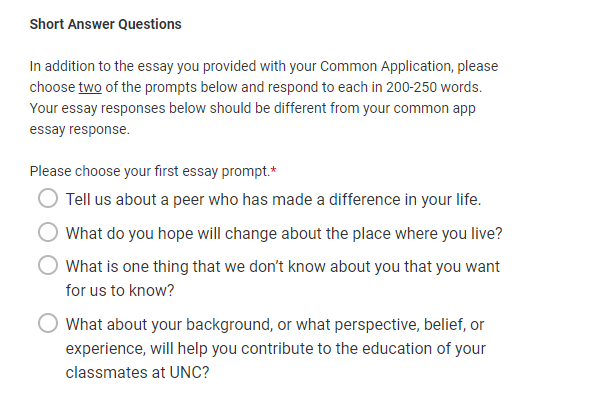Click the "Tell us about a peer" label text
The image size is (589, 400).
click(273, 199)
